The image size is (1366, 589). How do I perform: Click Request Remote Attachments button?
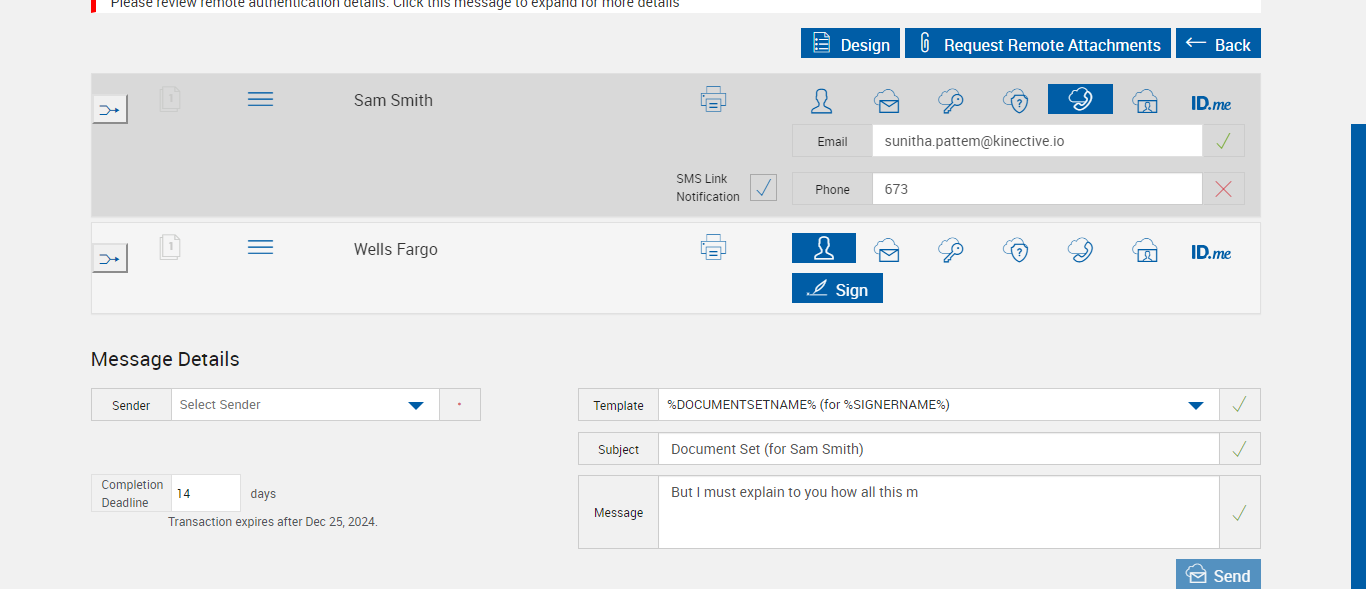tap(1037, 44)
